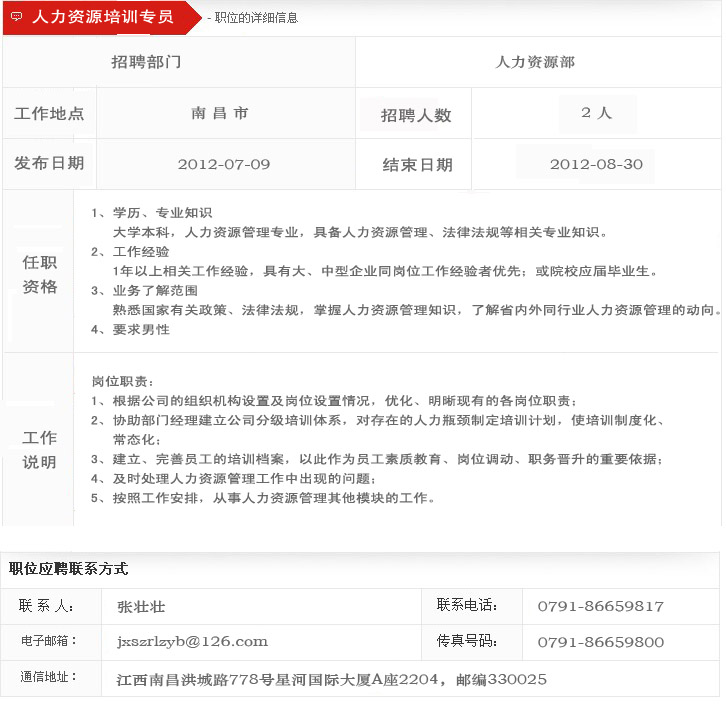
Task: Click the speech bubble icon in red header
Action: (x=17, y=18)
